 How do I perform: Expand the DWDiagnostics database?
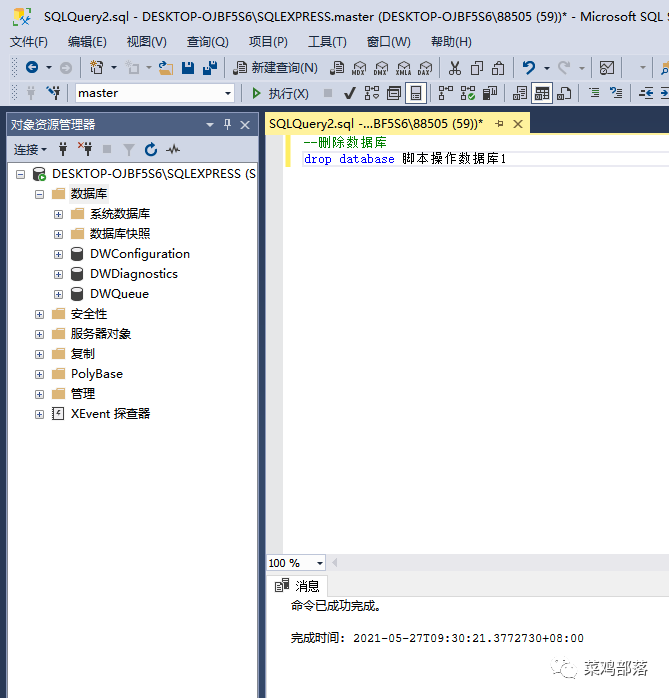(x=58, y=274)
